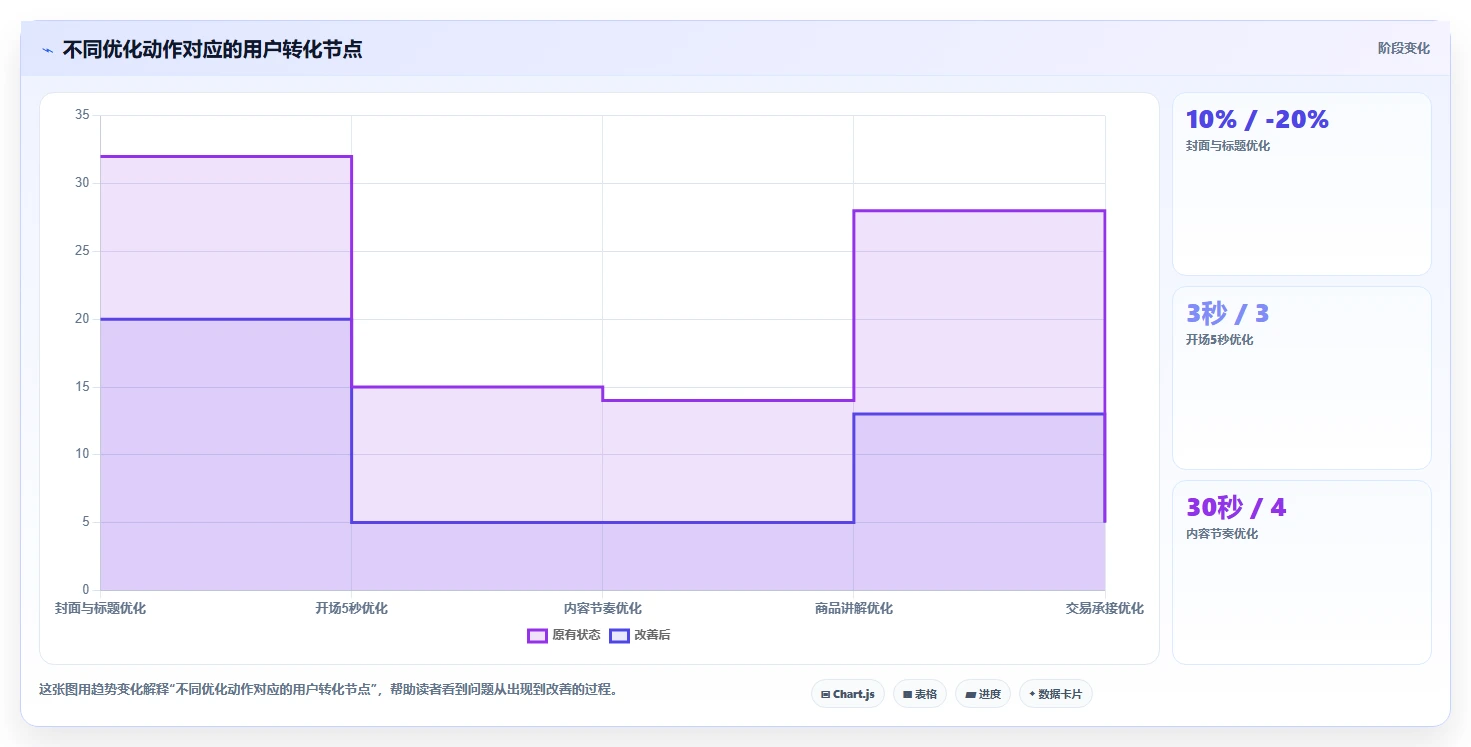This screenshot has width=1471, height=747.
Task: Click the 内容节奏优化 x-axis label
Action: point(602,608)
